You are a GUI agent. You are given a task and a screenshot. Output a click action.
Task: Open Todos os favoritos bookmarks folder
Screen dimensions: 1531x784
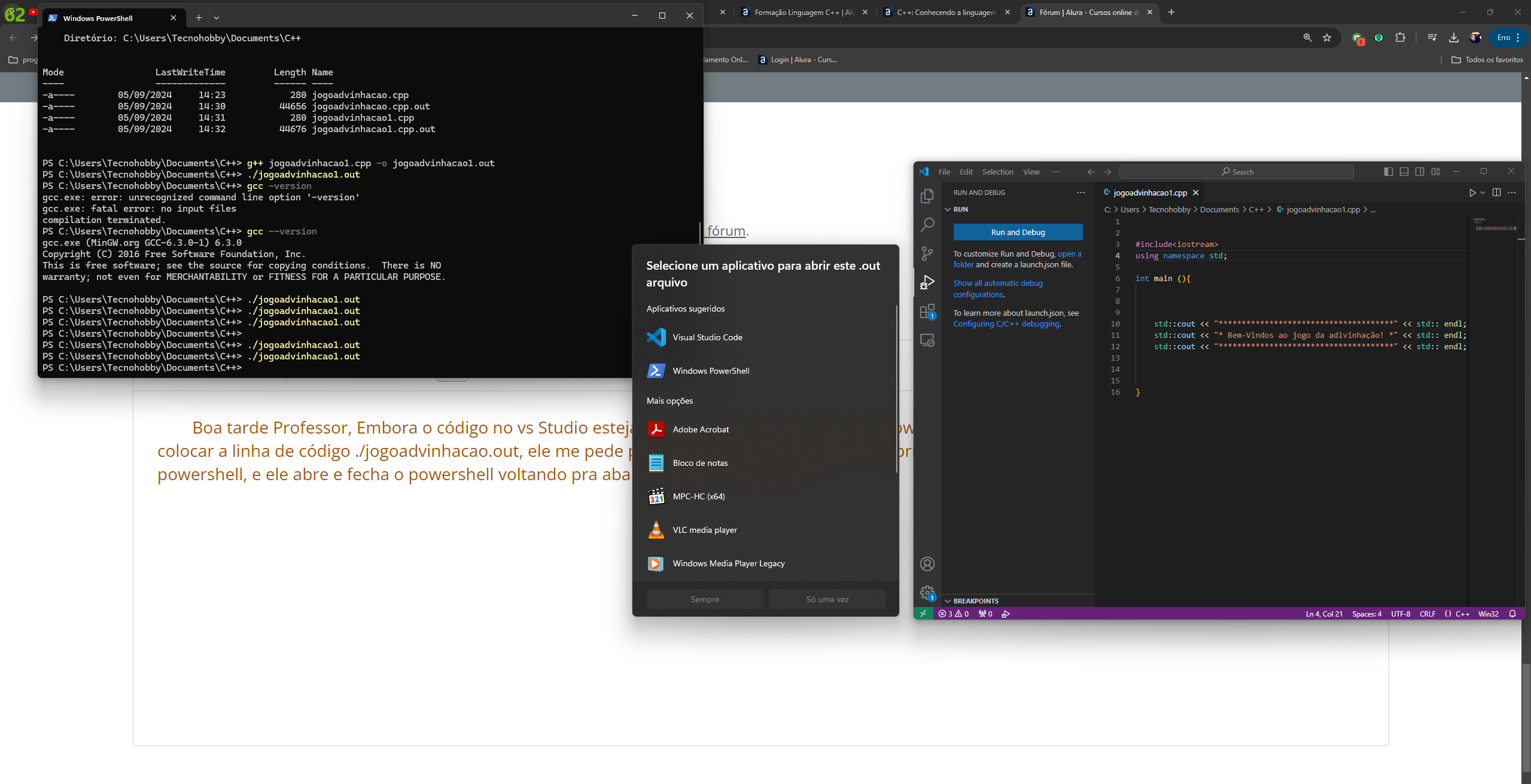tap(1487, 60)
